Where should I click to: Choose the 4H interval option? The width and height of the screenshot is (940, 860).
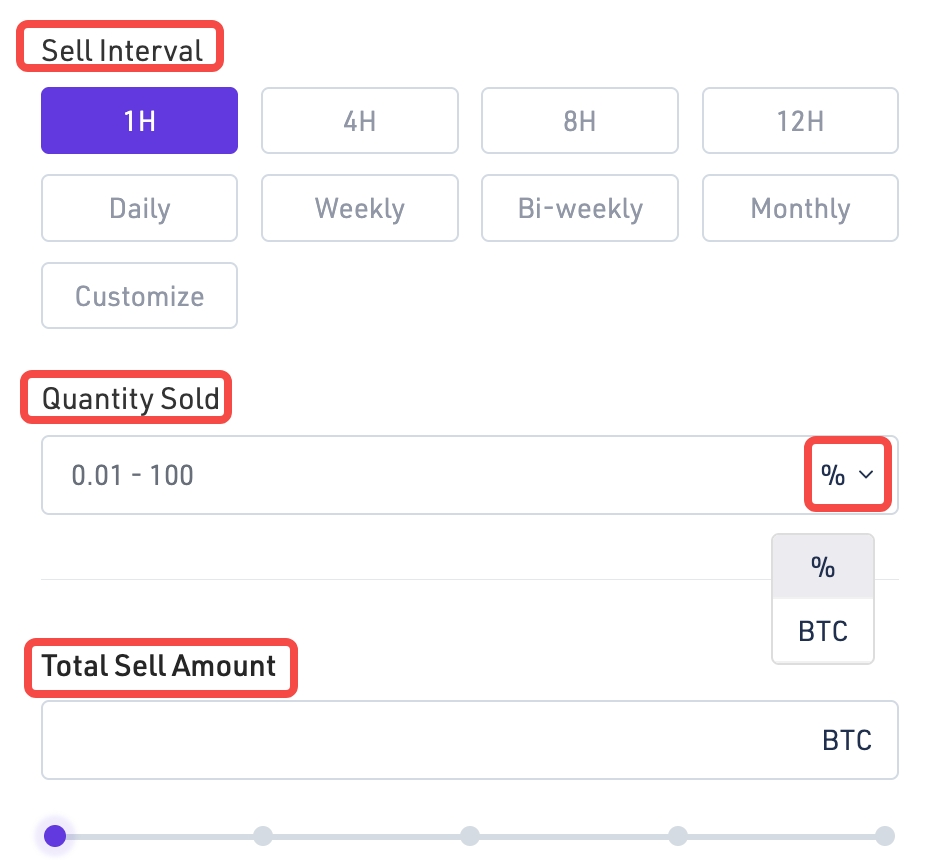tap(360, 121)
